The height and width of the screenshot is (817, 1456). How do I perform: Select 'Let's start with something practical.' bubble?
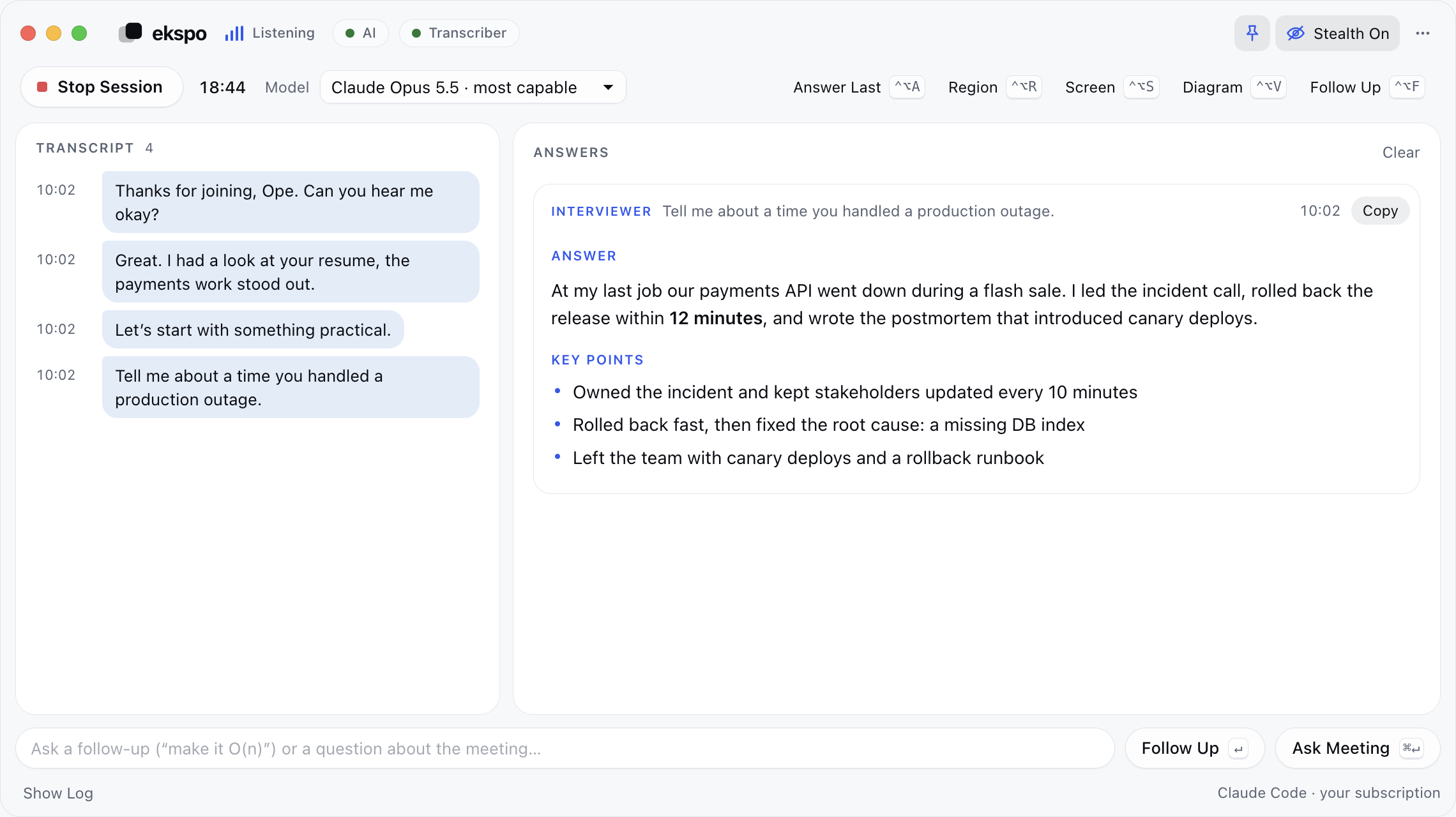[253, 329]
